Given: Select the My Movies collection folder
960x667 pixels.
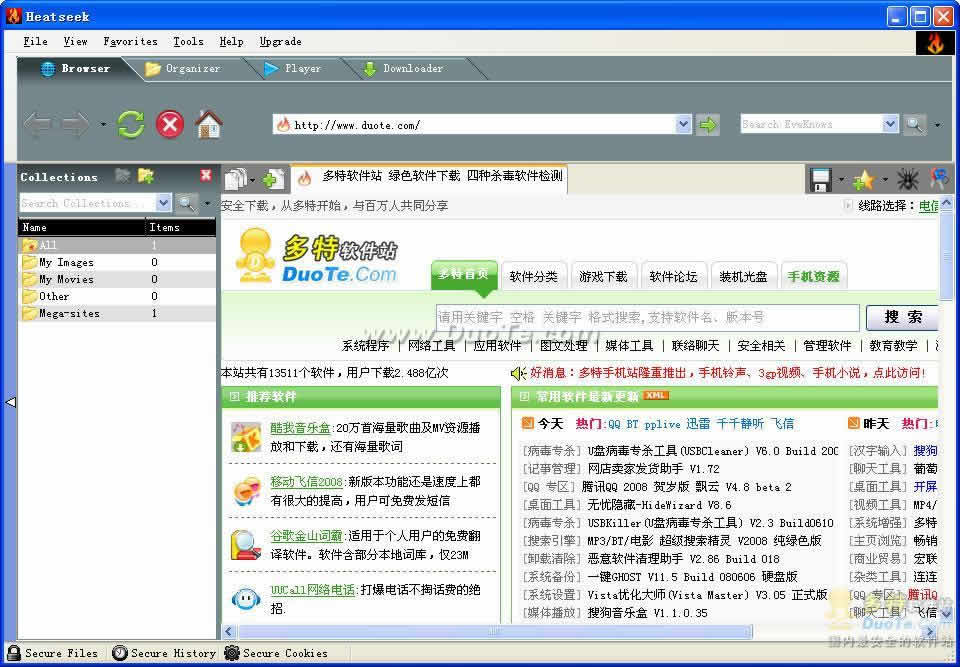Looking at the screenshot, I should click(66, 280).
